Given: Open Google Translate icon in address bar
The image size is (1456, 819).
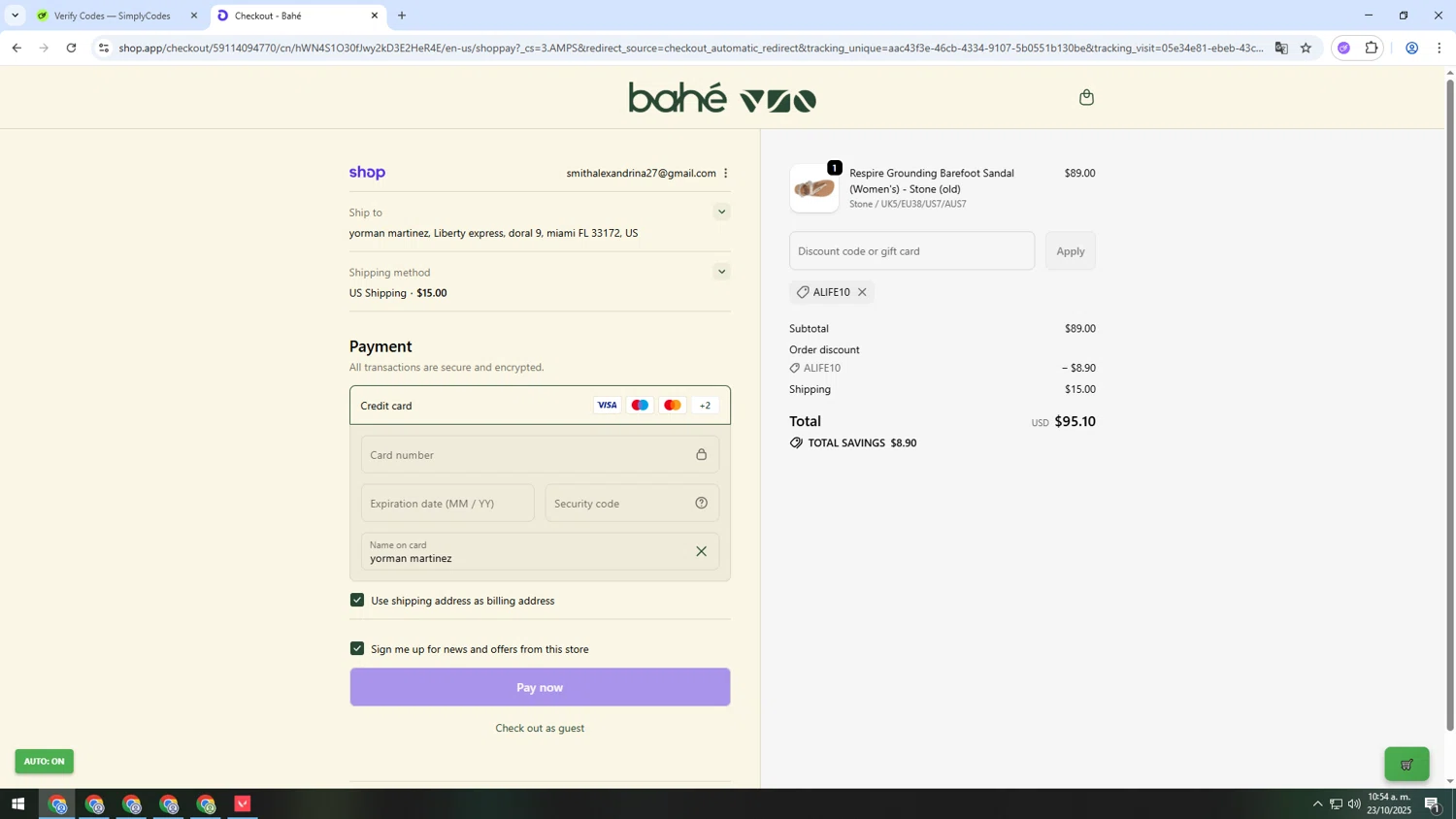Looking at the screenshot, I should point(1281,48).
